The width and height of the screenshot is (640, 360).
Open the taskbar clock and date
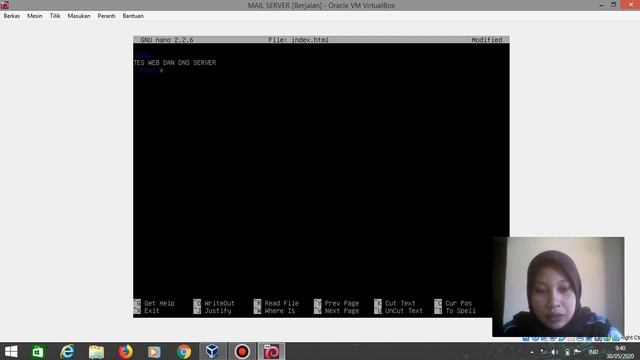coord(620,352)
